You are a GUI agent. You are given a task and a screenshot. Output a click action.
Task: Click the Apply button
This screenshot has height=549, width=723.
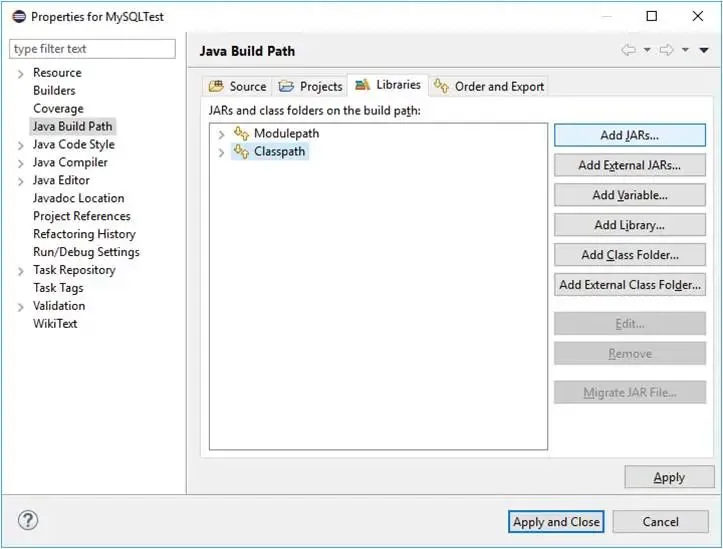669,477
